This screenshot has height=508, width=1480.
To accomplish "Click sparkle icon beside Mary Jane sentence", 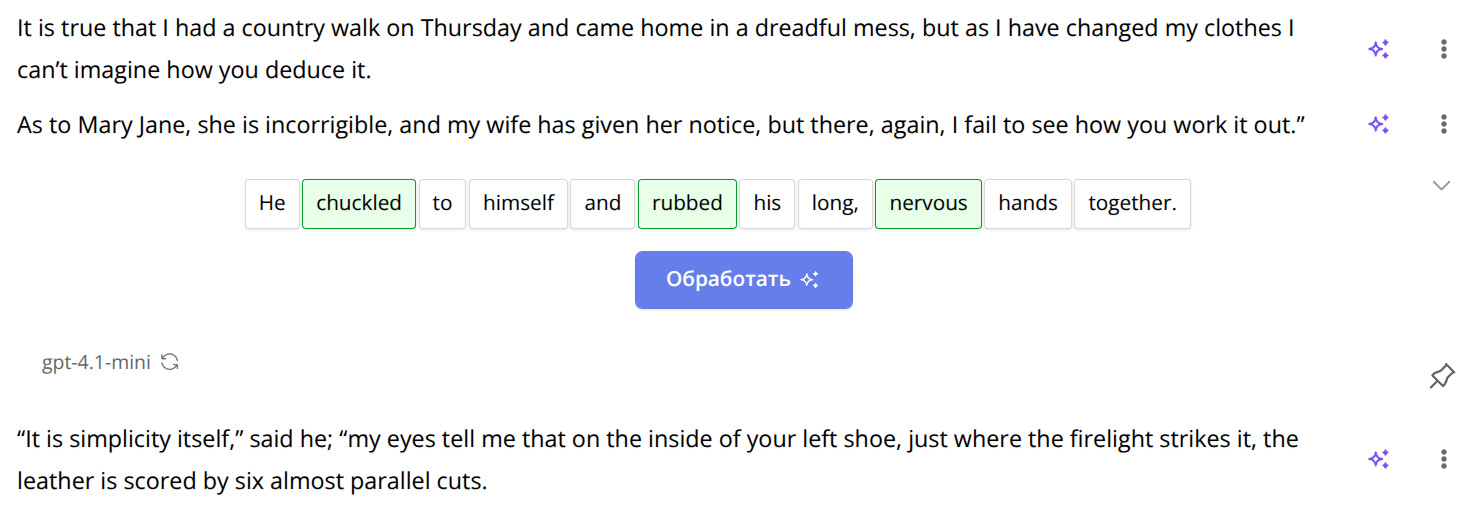I will [1379, 124].
